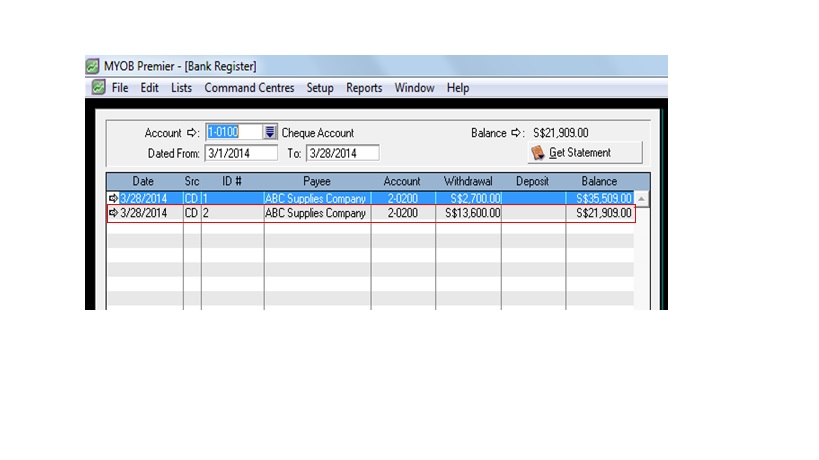Open the Reports menu
This screenshot has height=460, width=819.
coord(364,88)
